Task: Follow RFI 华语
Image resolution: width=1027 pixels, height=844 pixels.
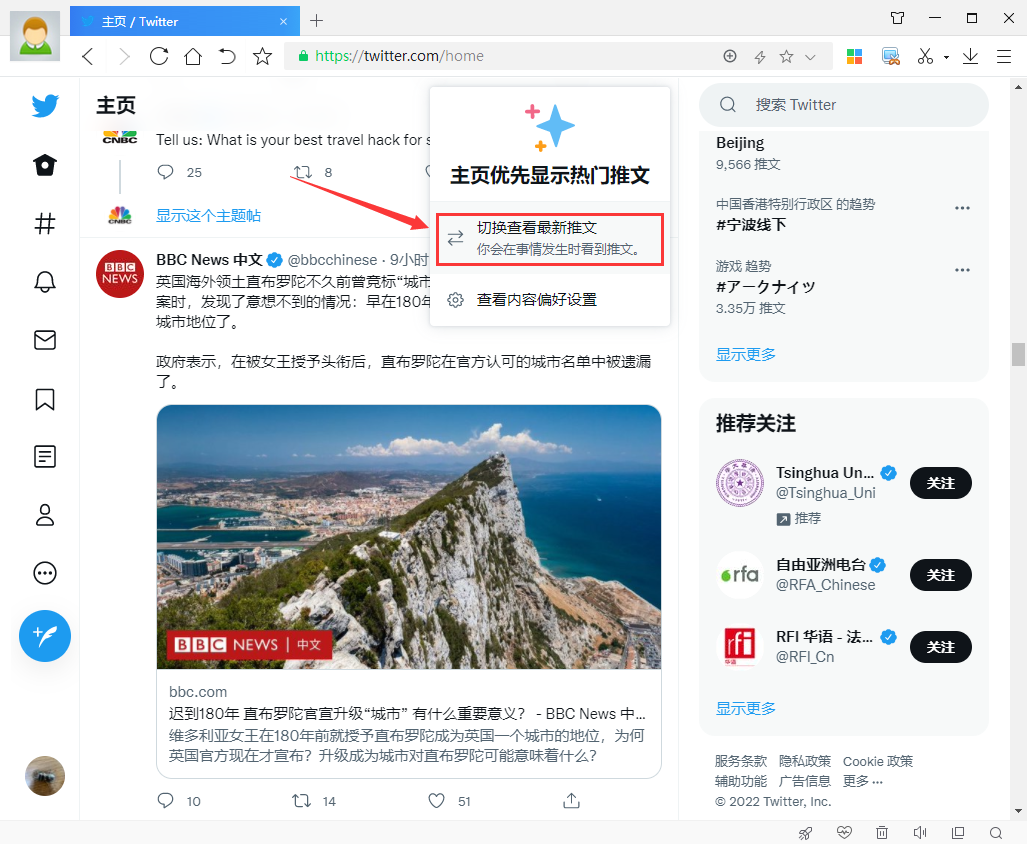Action: coord(941,647)
